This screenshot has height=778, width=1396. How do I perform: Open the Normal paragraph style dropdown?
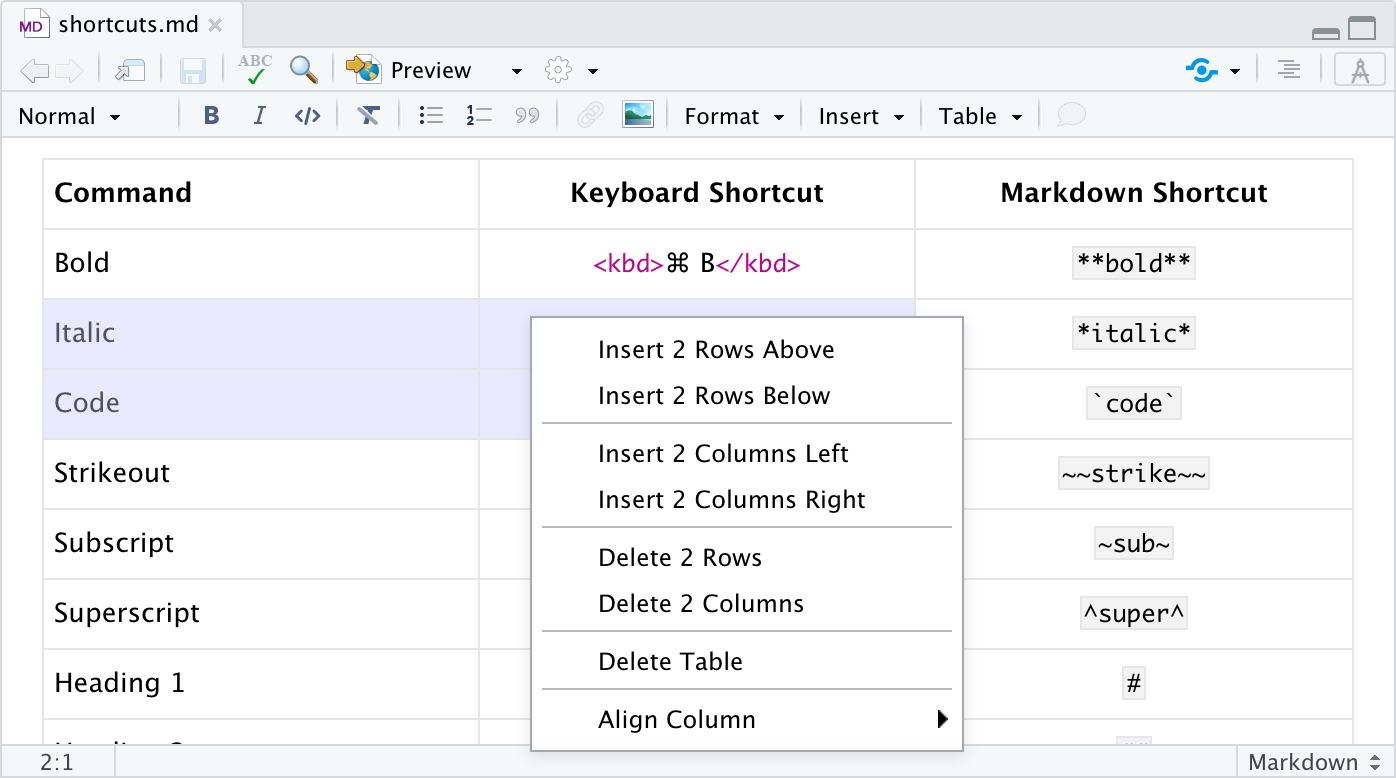tap(70, 116)
